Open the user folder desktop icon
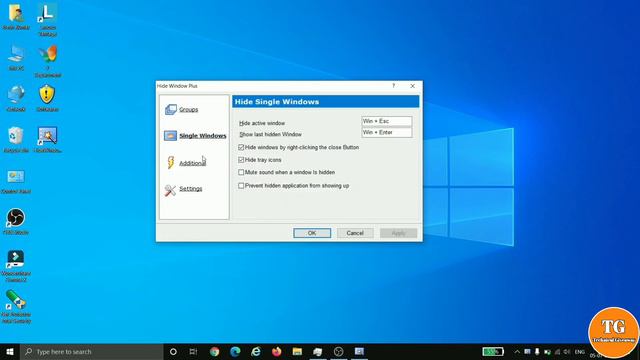 tap(16, 16)
